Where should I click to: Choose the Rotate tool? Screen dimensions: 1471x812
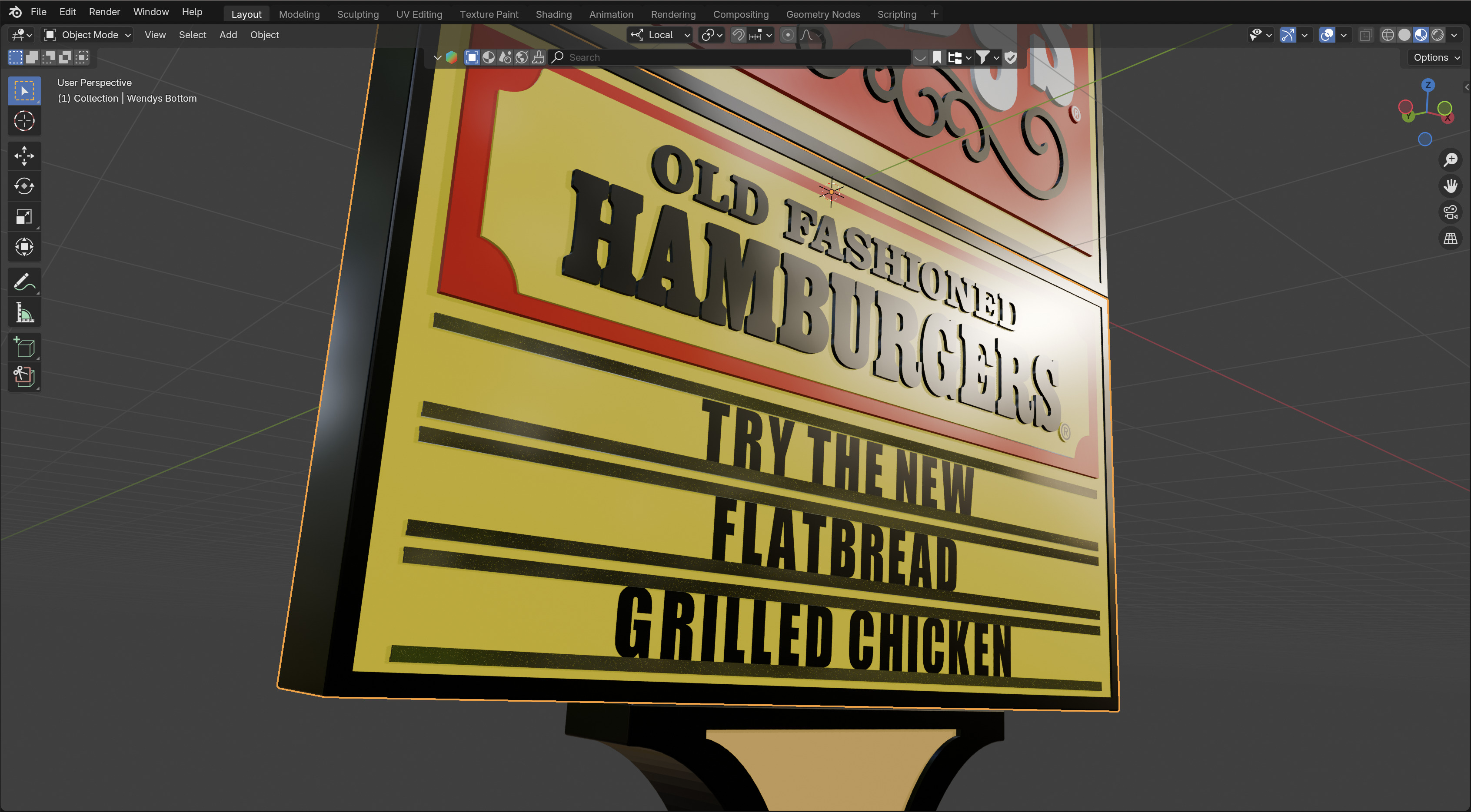(24, 186)
